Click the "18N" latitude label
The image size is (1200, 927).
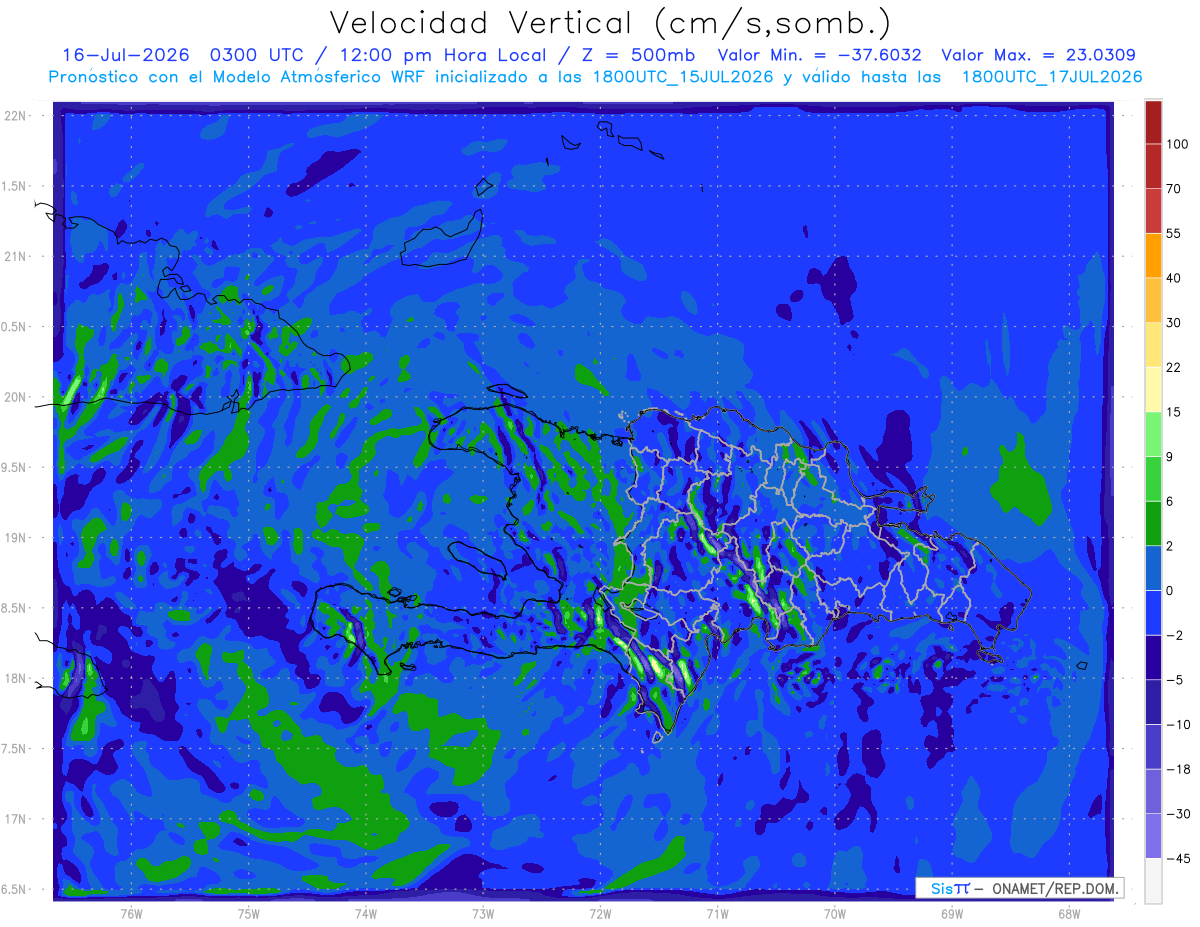(16, 678)
